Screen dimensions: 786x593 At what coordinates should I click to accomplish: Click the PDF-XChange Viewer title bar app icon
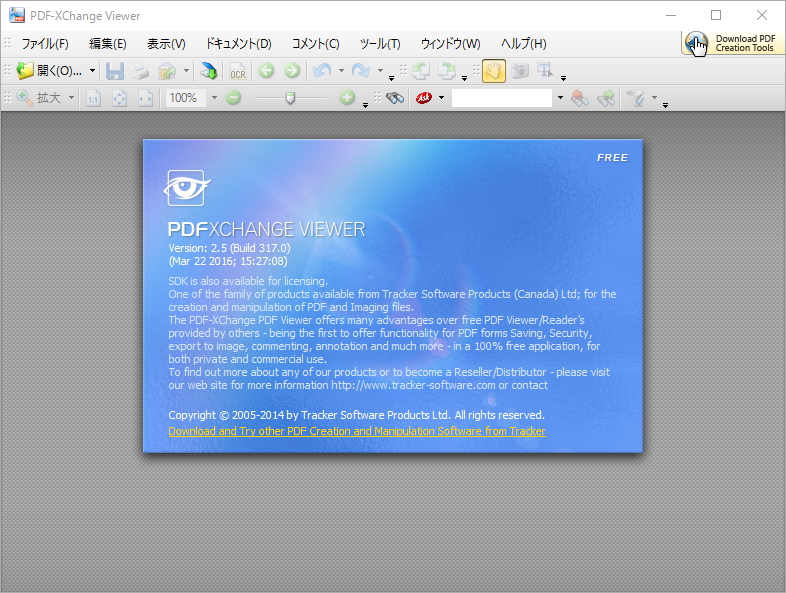(x=17, y=16)
